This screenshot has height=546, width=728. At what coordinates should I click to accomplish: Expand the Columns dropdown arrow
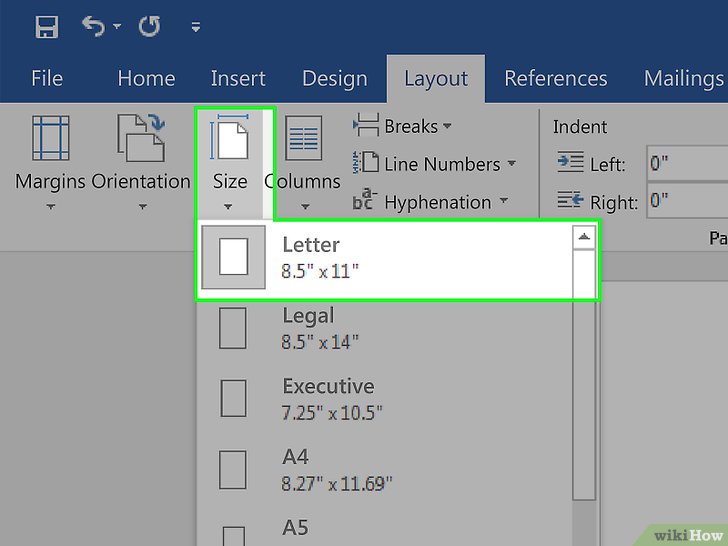coord(305,207)
